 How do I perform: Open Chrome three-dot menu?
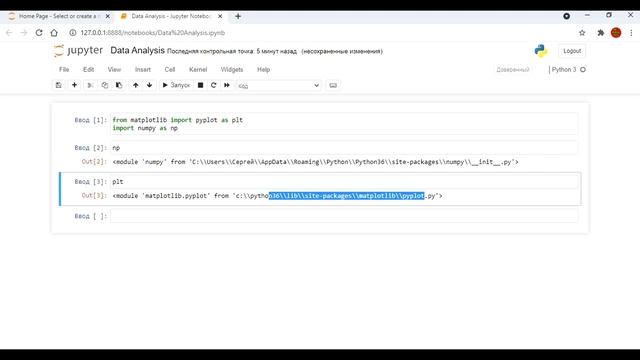pyautogui.click(x=631, y=33)
